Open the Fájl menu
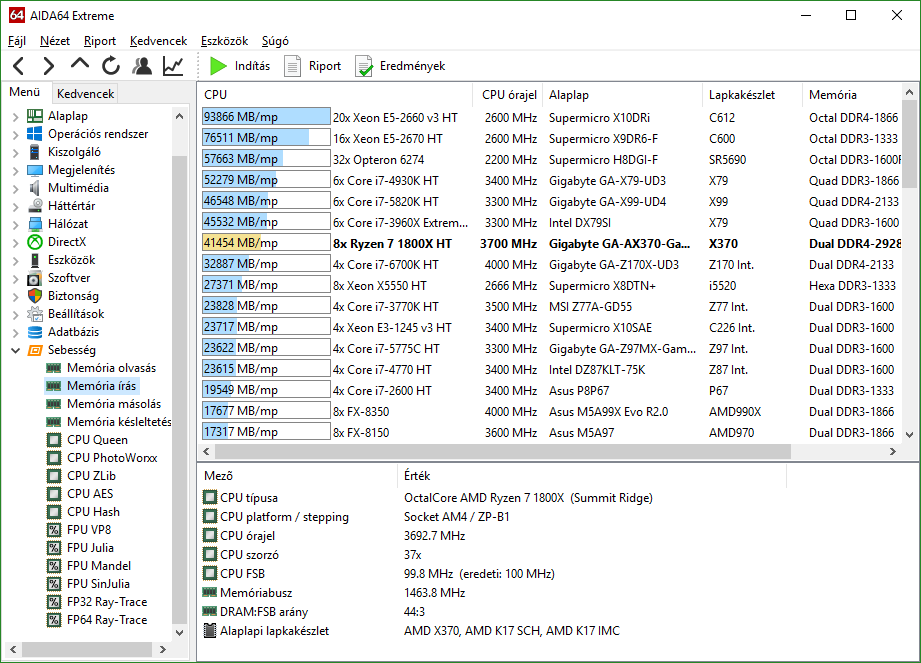This screenshot has height=663, width=921. pyautogui.click(x=17, y=41)
